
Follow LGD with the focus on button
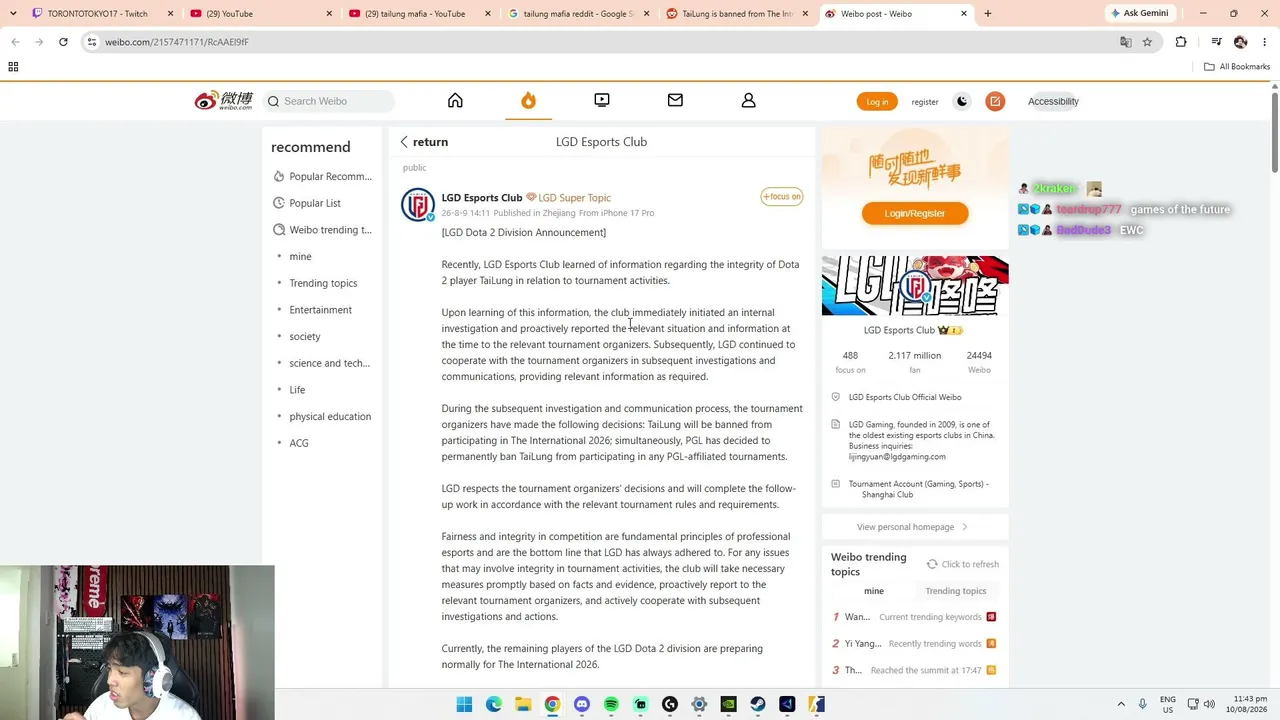click(x=781, y=196)
